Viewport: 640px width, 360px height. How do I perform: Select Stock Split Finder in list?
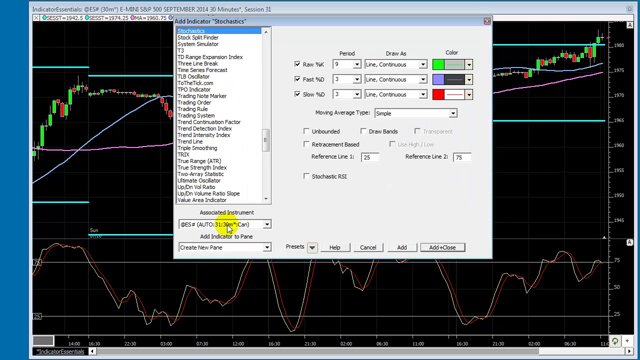(198, 38)
